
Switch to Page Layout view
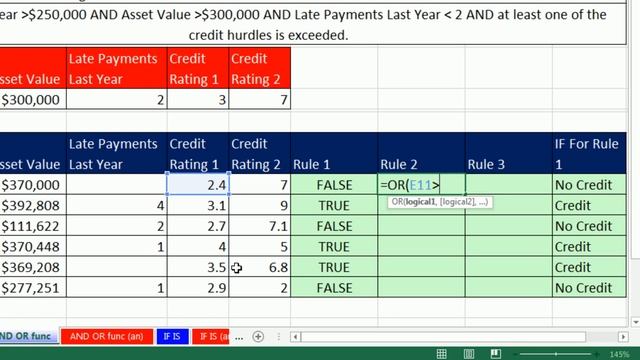pos(469,354)
